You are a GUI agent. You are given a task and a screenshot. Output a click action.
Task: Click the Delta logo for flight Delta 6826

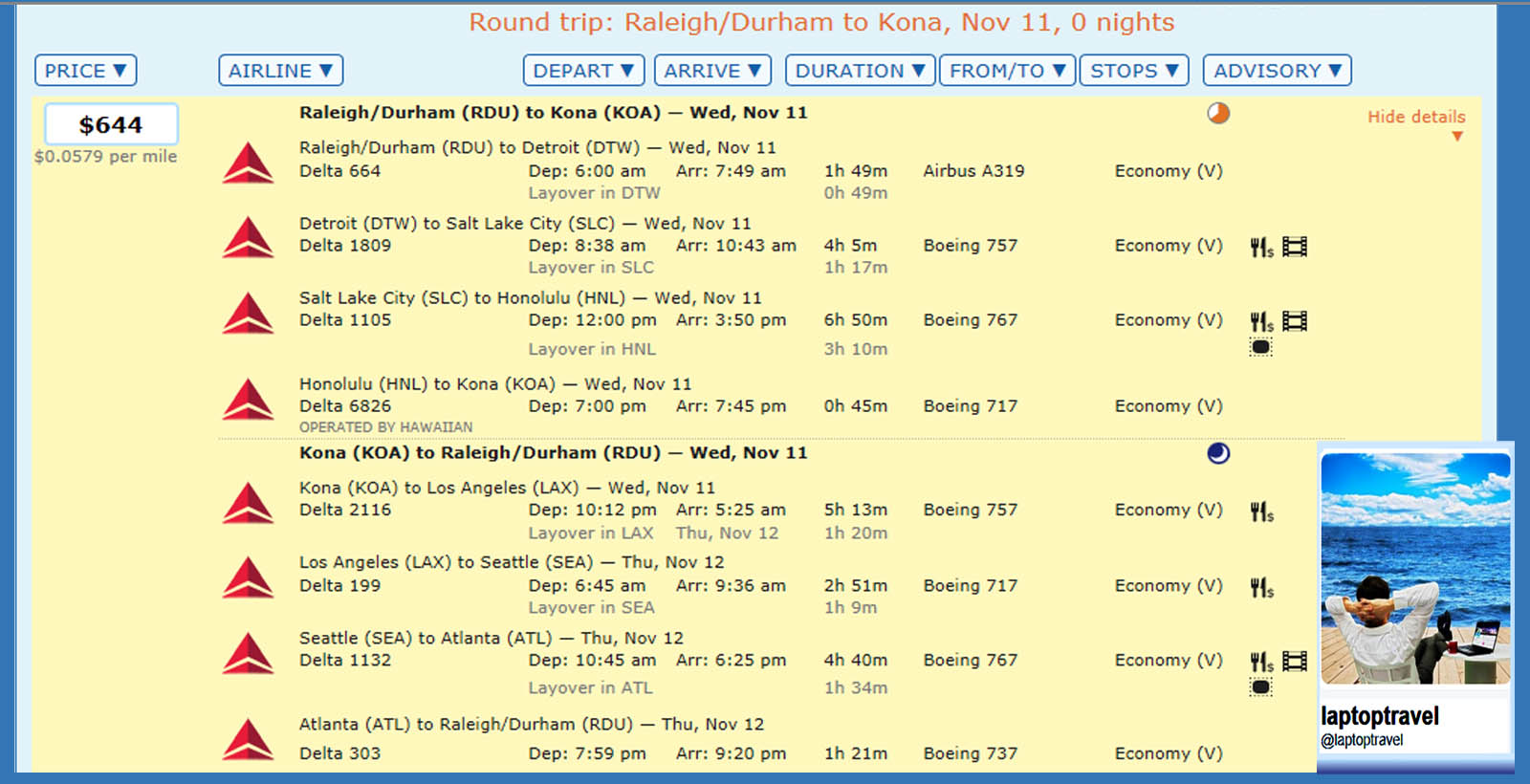tap(248, 399)
